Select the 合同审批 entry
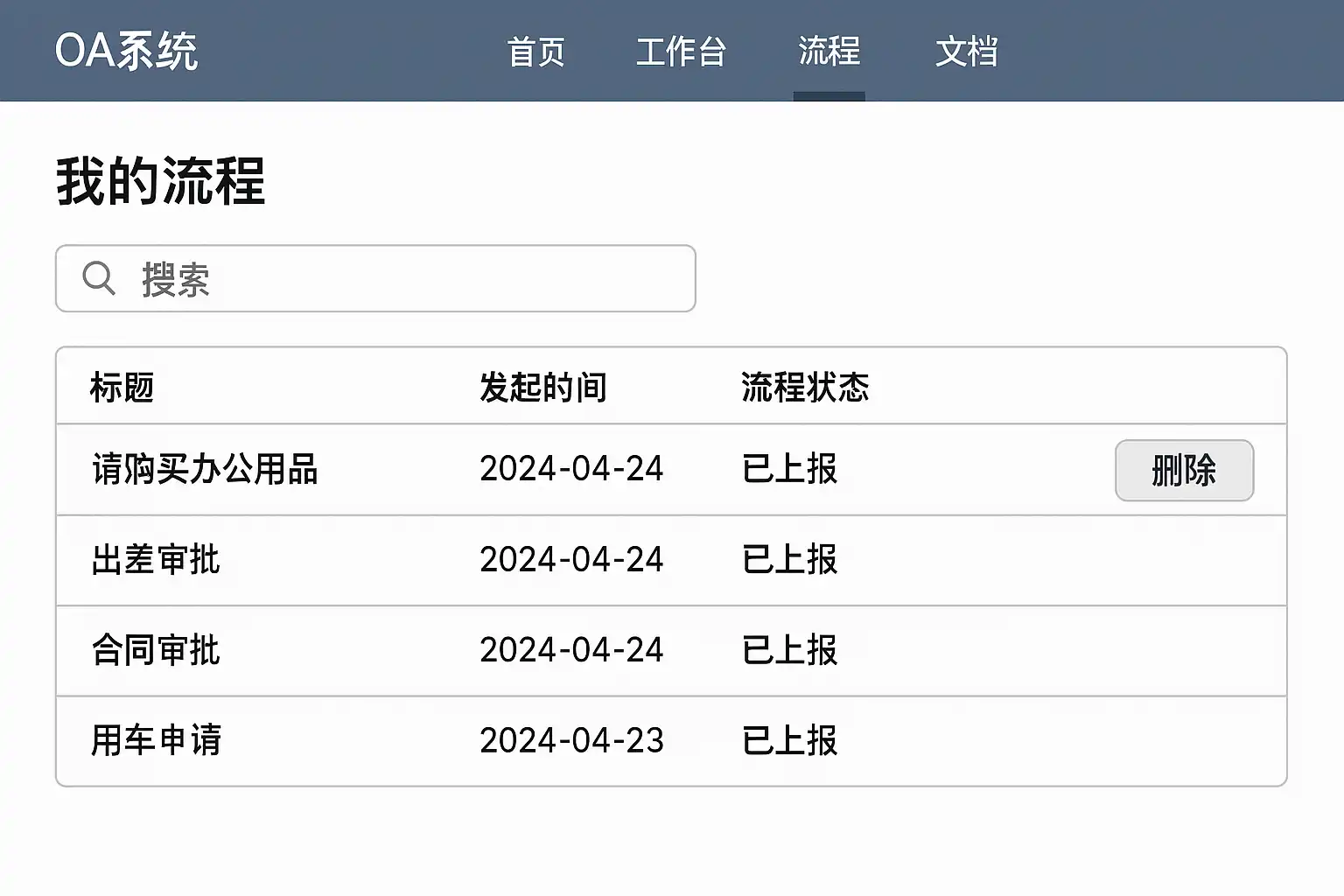Screen dimensions: 1344x896 click(156, 650)
